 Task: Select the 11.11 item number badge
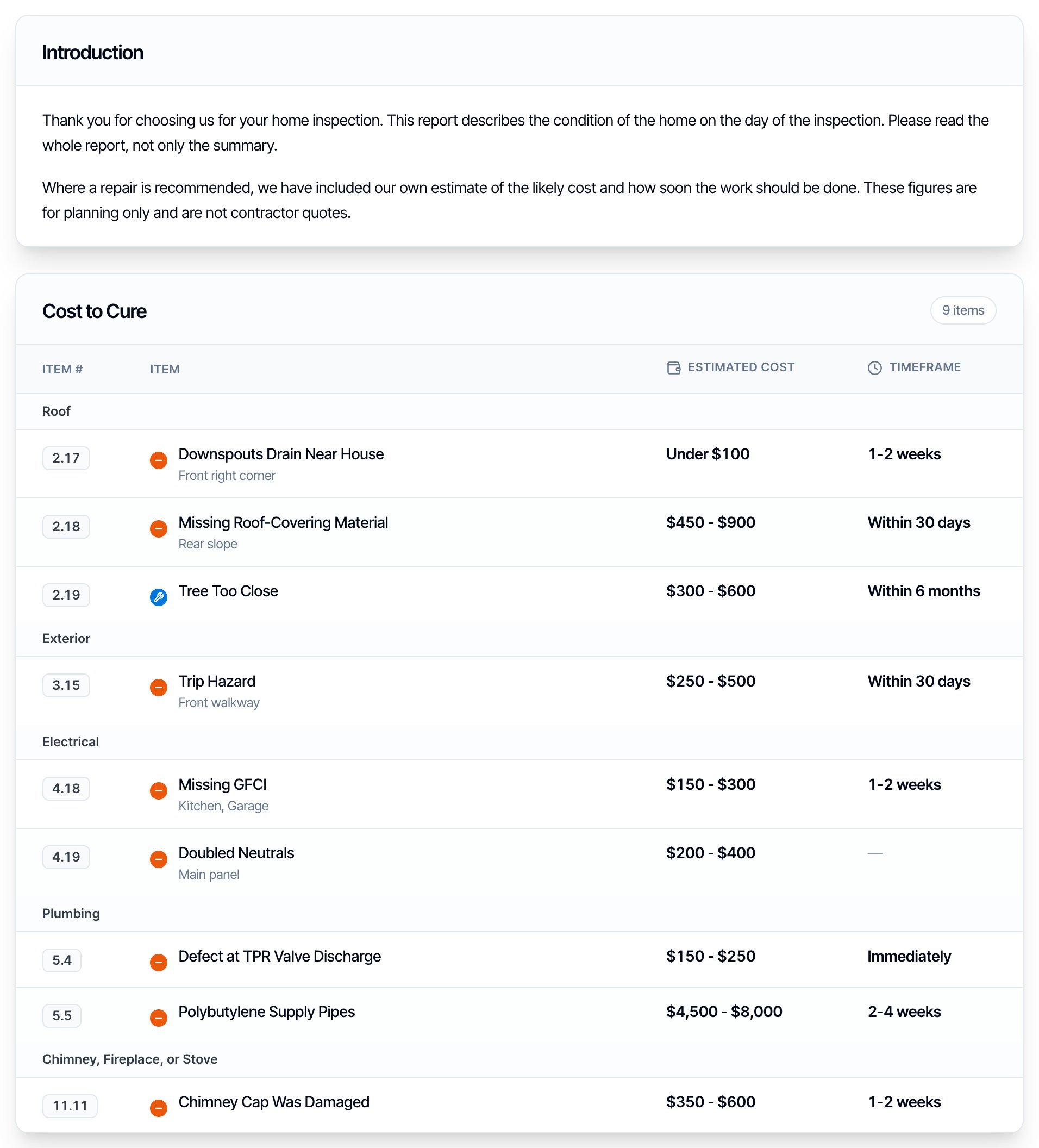(70, 1106)
